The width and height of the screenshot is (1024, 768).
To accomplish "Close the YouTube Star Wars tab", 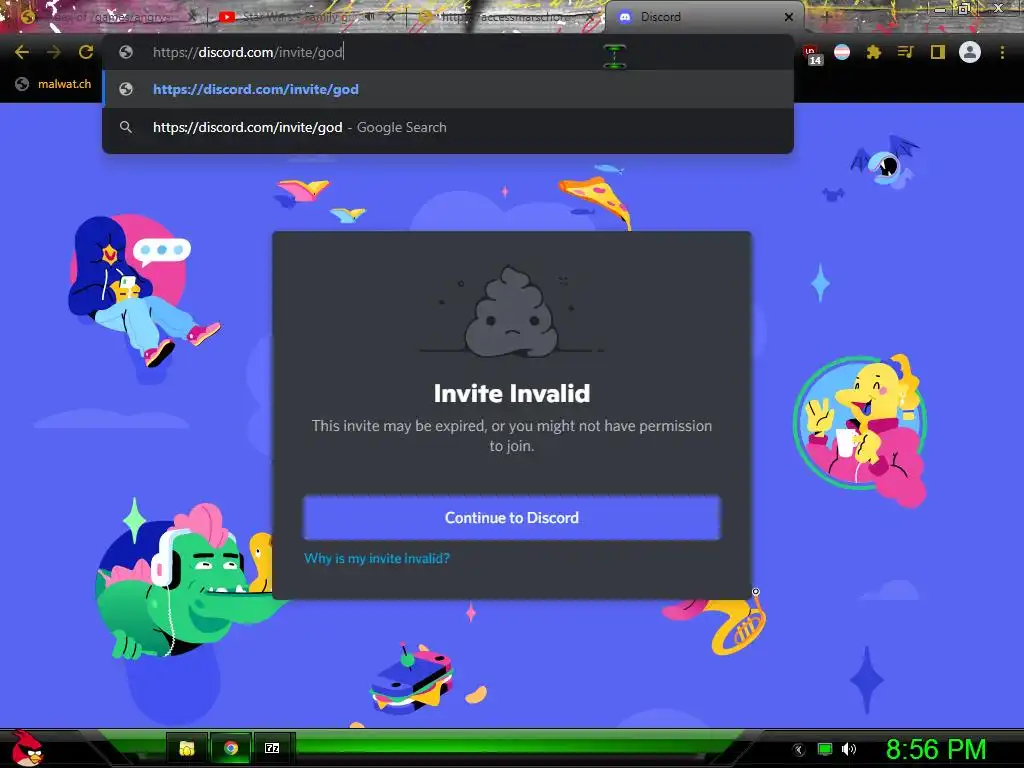I will point(391,18).
